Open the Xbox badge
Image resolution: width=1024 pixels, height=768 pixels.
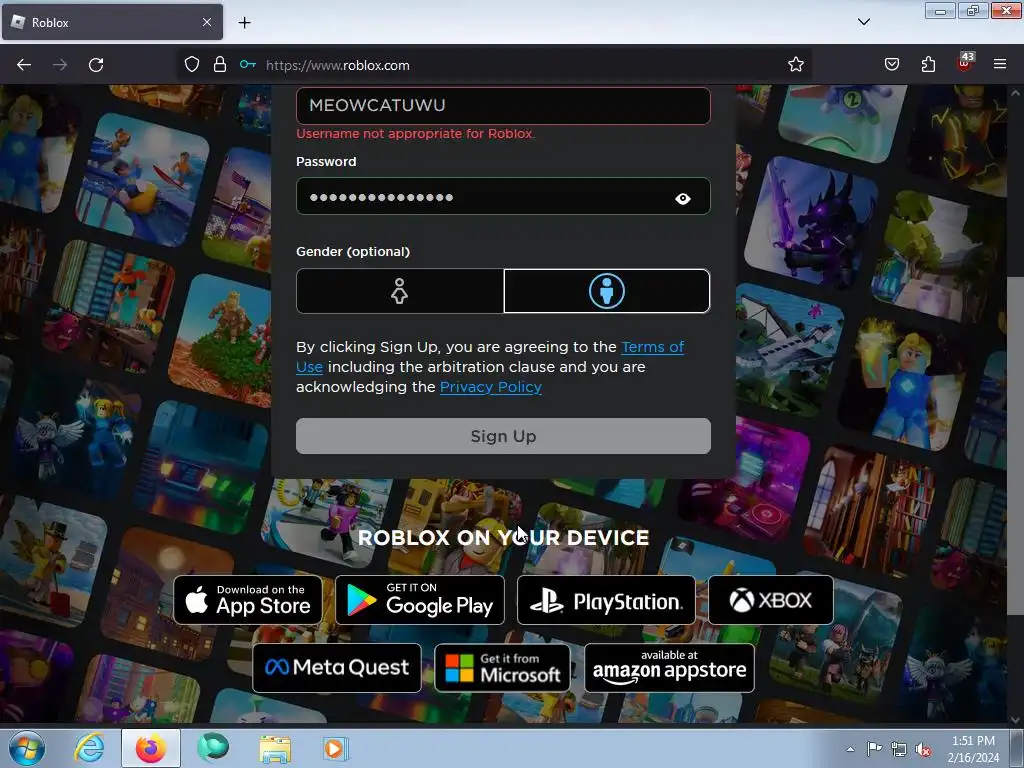pyautogui.click(x=771, y=600)
